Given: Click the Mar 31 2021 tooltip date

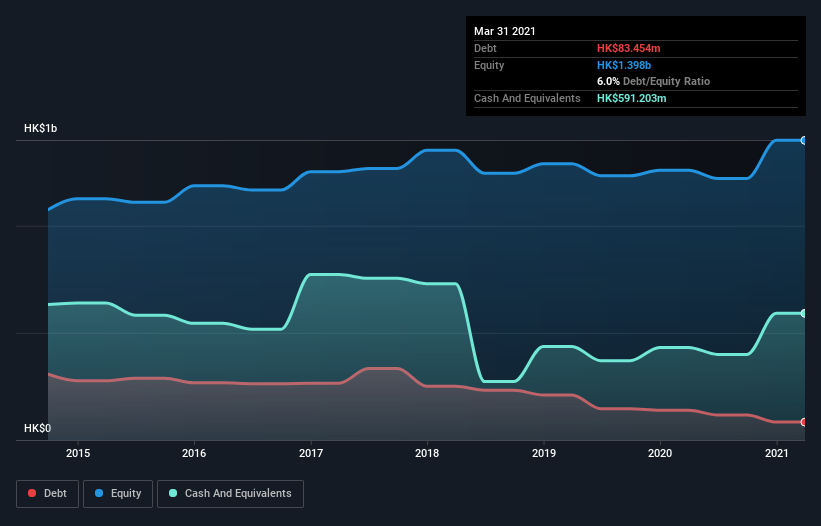Looking at the screenshot, I should pos(505,31).
